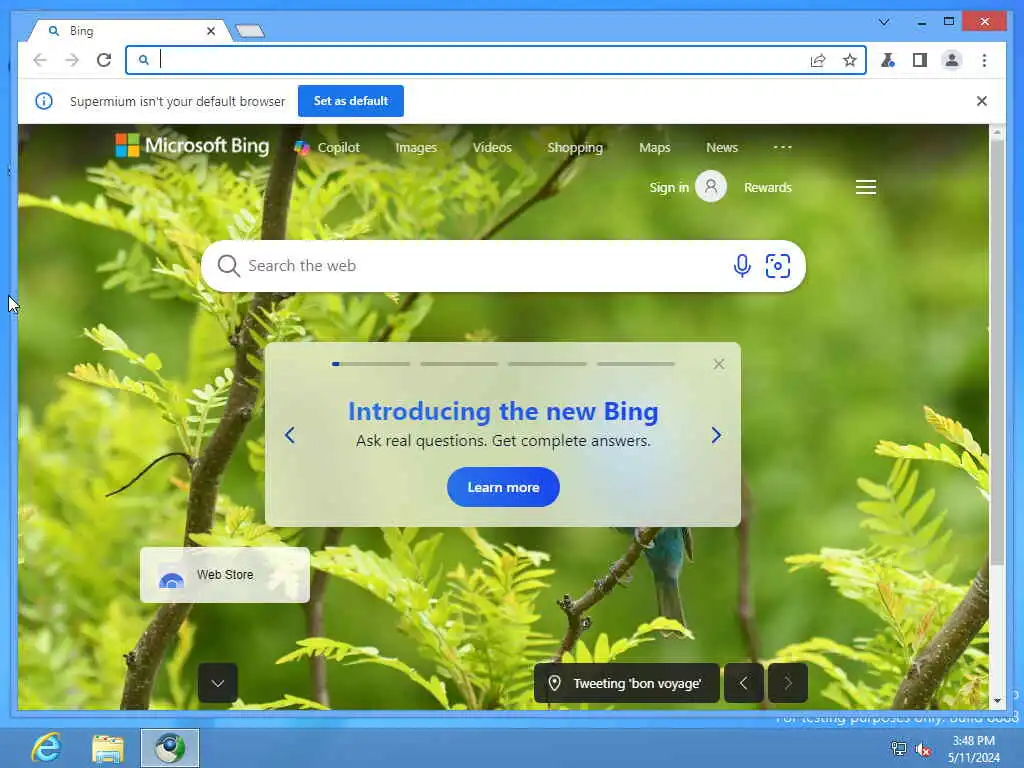Click the share page icon in address bar
Viewport: 1024px width, 768px height.
[818, 60]
